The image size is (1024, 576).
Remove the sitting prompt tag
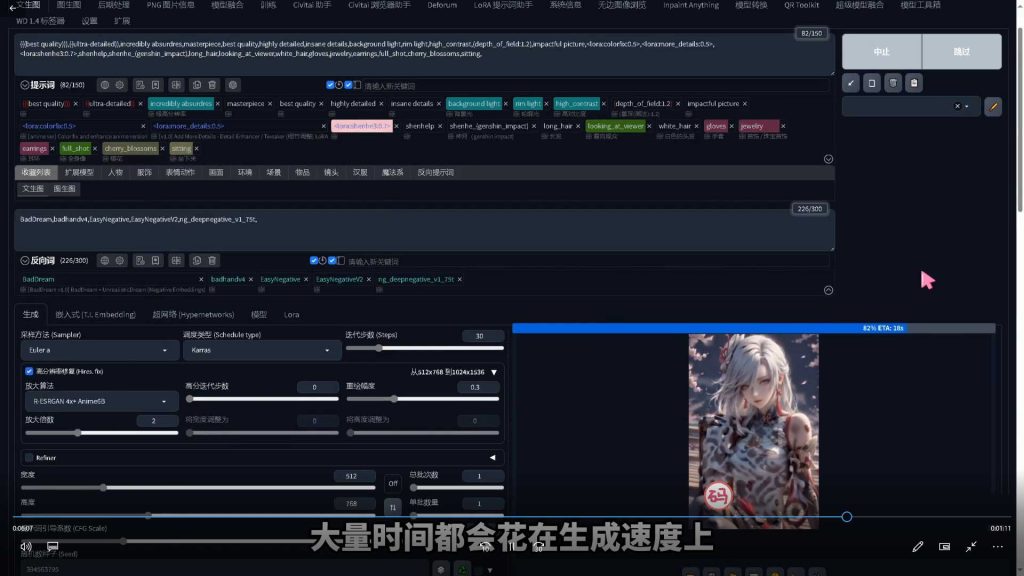pos(197,149)
